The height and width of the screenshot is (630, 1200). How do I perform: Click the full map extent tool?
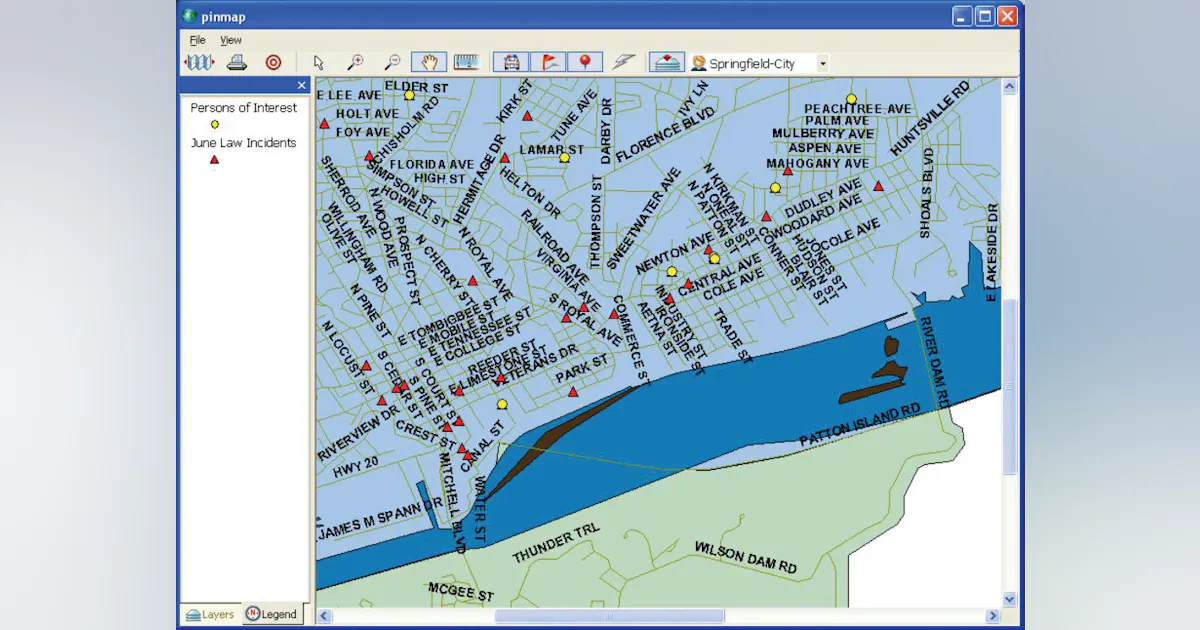point(199,62)
